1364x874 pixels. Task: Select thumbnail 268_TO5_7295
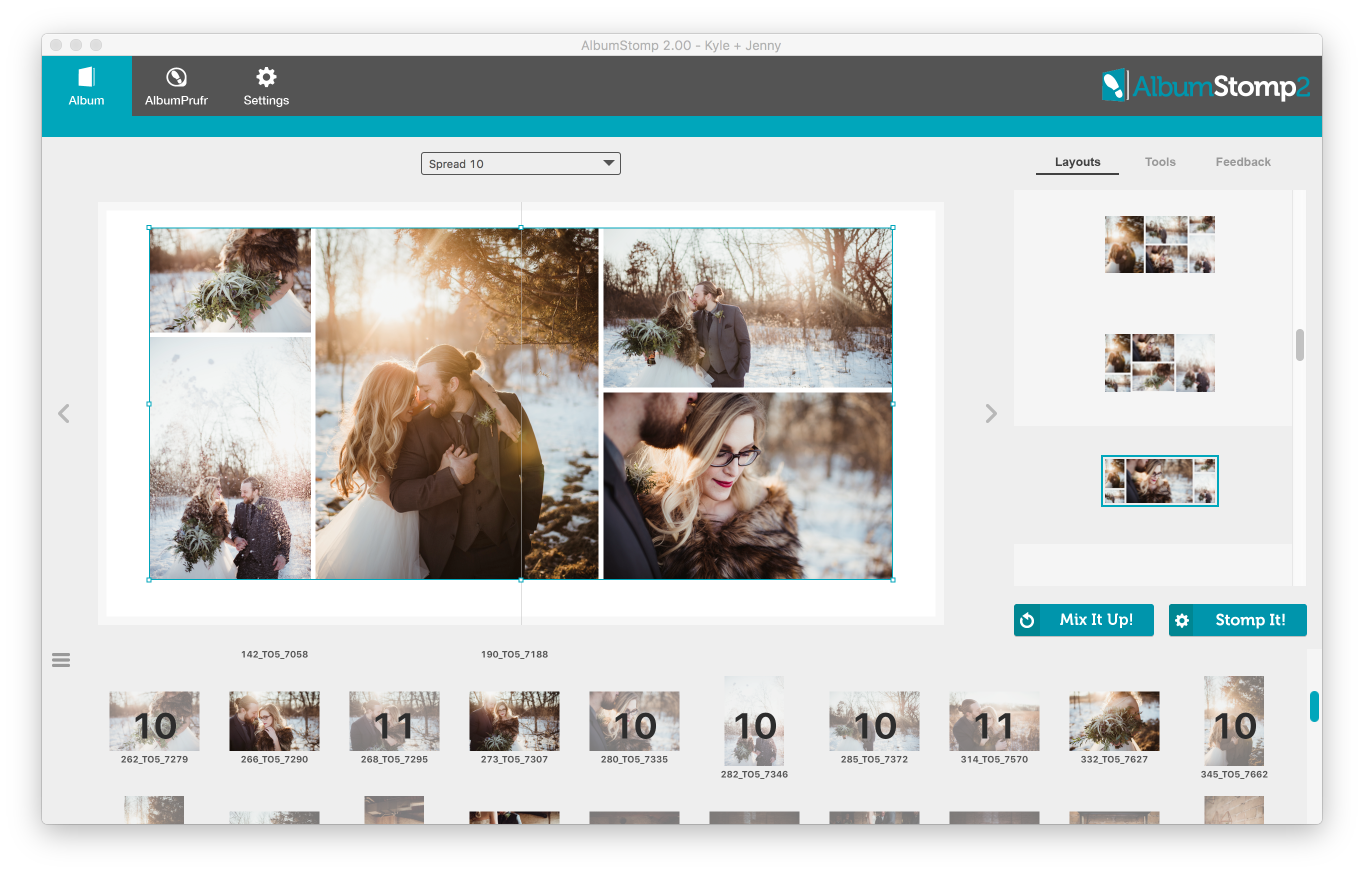point(394,721)
